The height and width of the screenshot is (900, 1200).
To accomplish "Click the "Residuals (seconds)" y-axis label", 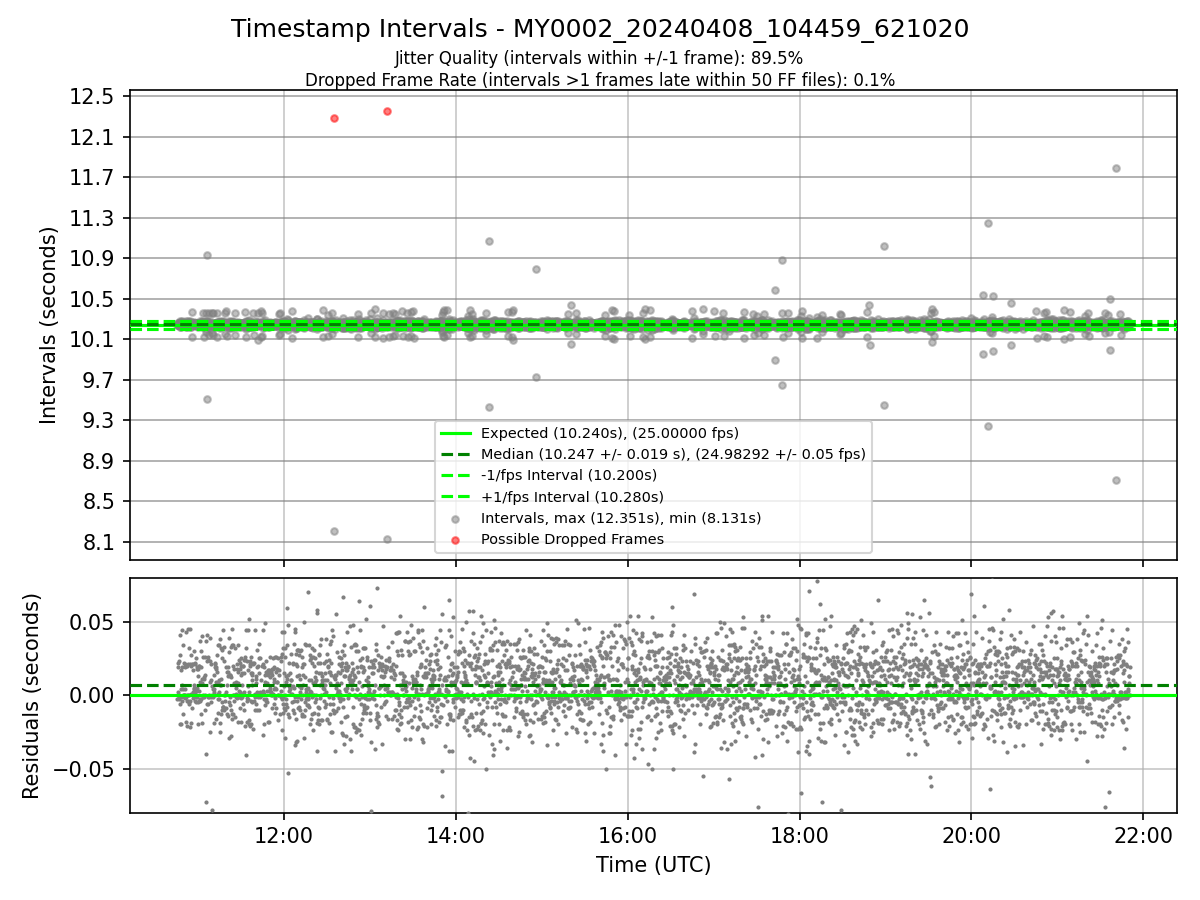I will pos(31,696).
